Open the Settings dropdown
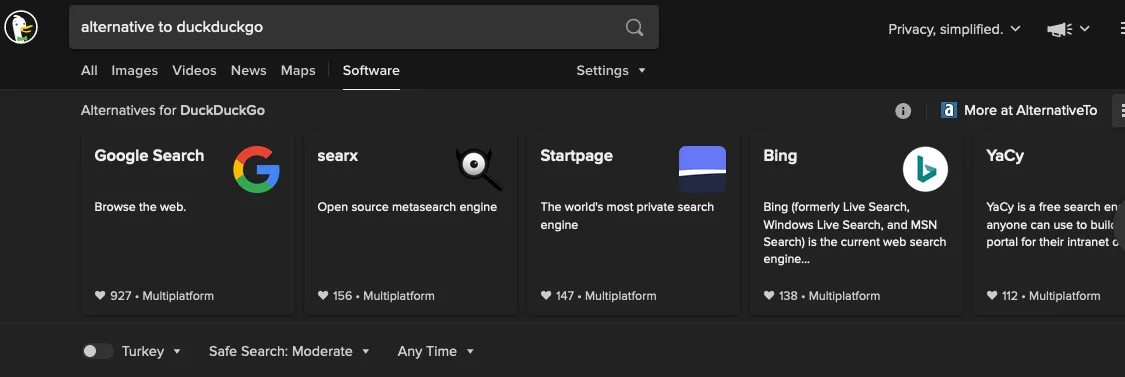The height and width of the screenshot is (377, 1125). (611, 70)
